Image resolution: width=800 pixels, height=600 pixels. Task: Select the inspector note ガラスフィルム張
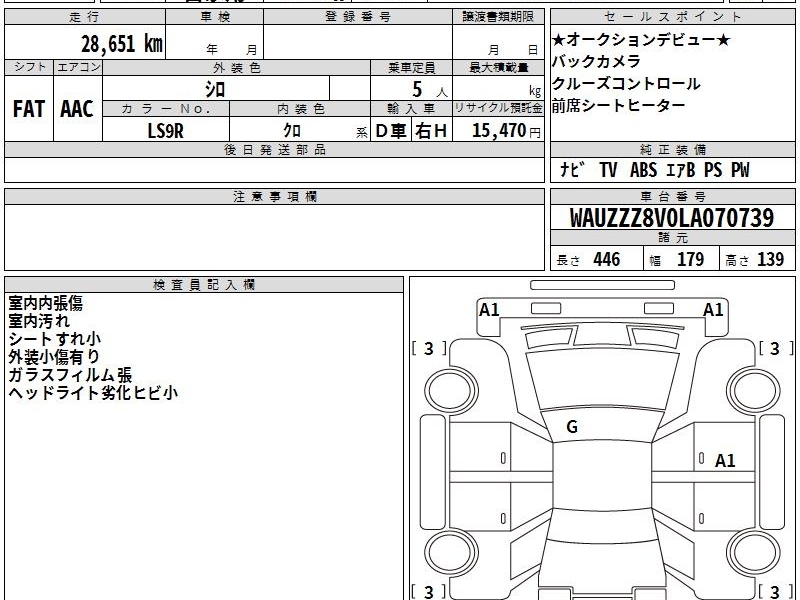70,375
